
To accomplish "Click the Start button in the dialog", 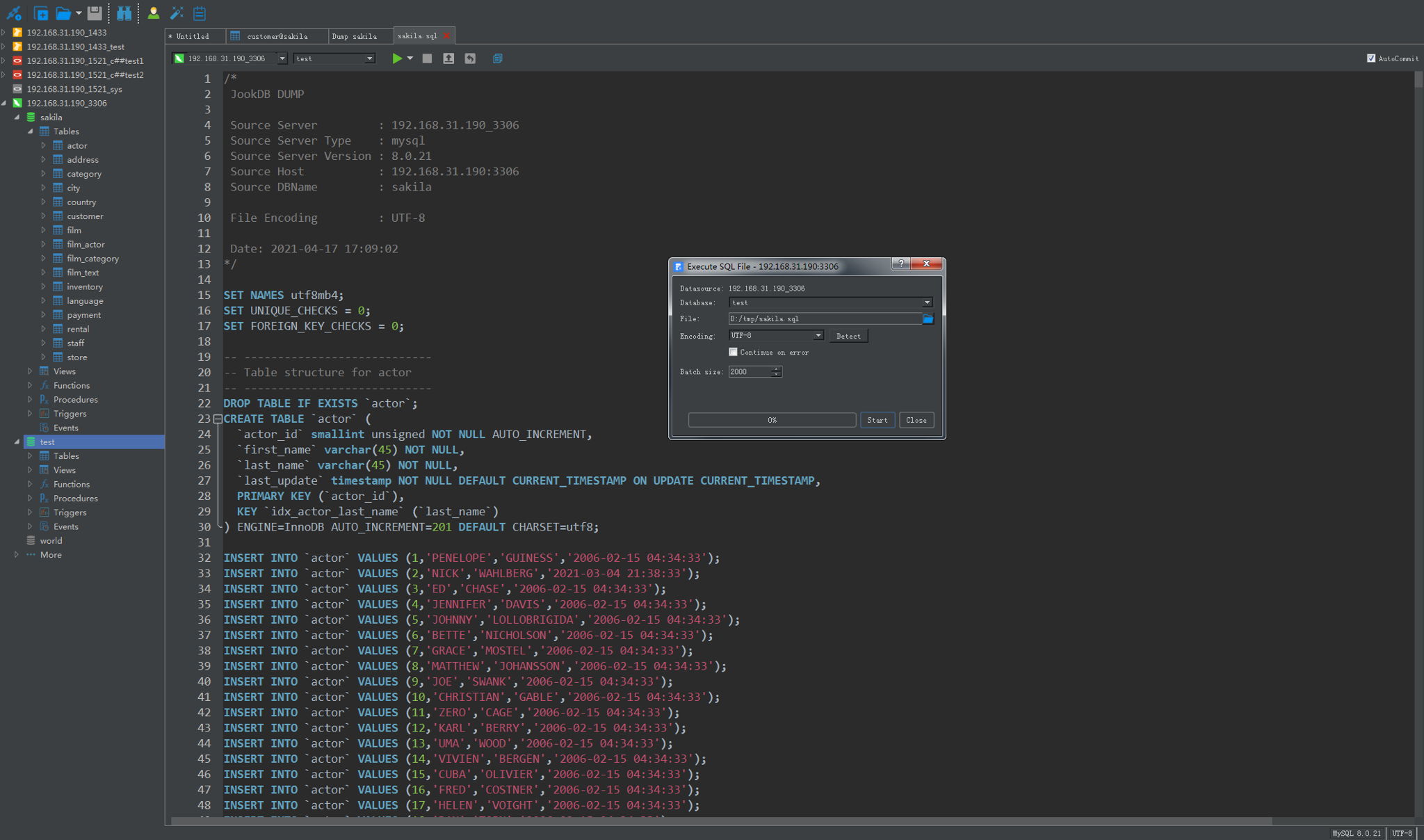I will (877, 420).
